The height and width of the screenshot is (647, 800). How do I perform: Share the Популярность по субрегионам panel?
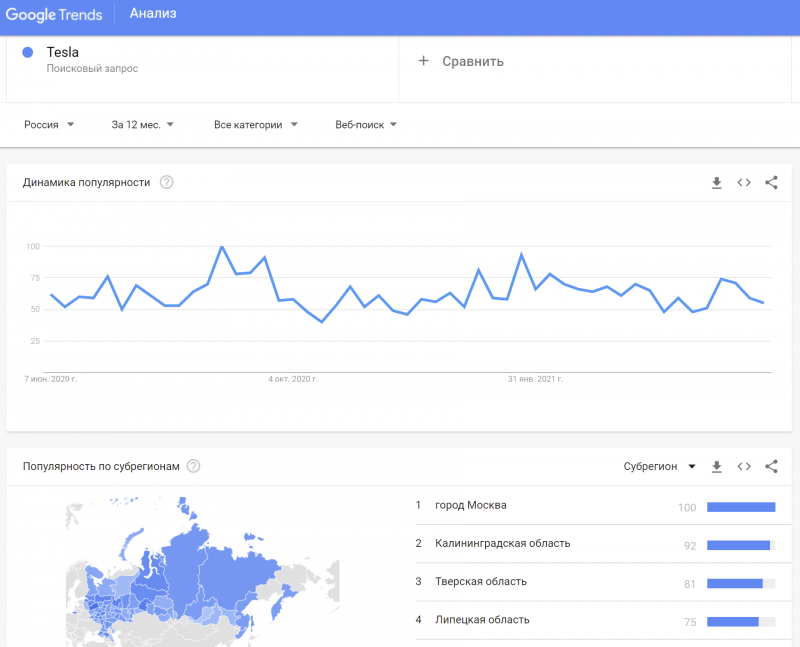pyautogui.click(x=771, y=466)
